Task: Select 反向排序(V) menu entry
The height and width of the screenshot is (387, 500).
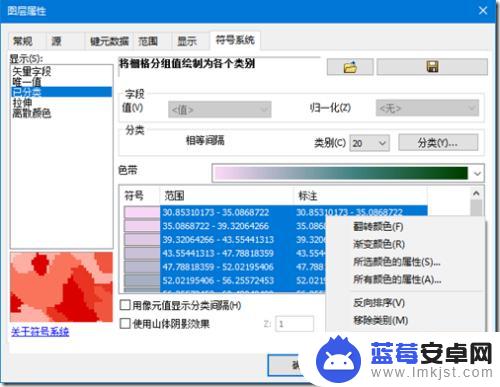Action: [379, 303]
